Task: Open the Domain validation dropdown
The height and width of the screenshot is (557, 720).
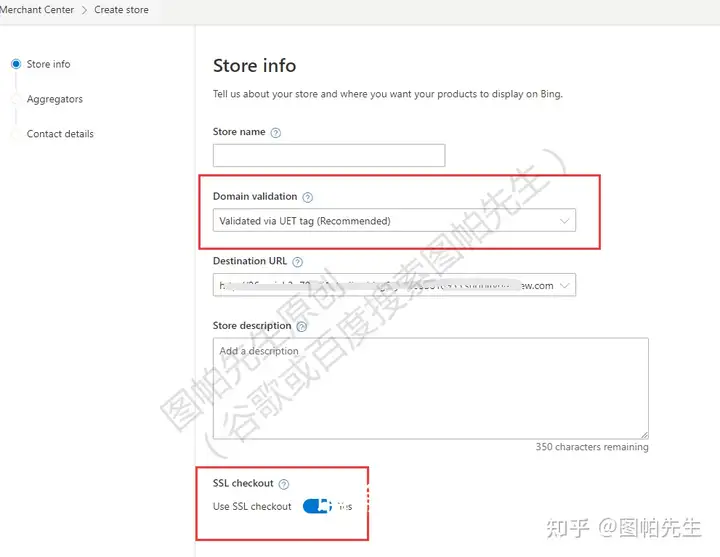Action: (x=394, y=221)
